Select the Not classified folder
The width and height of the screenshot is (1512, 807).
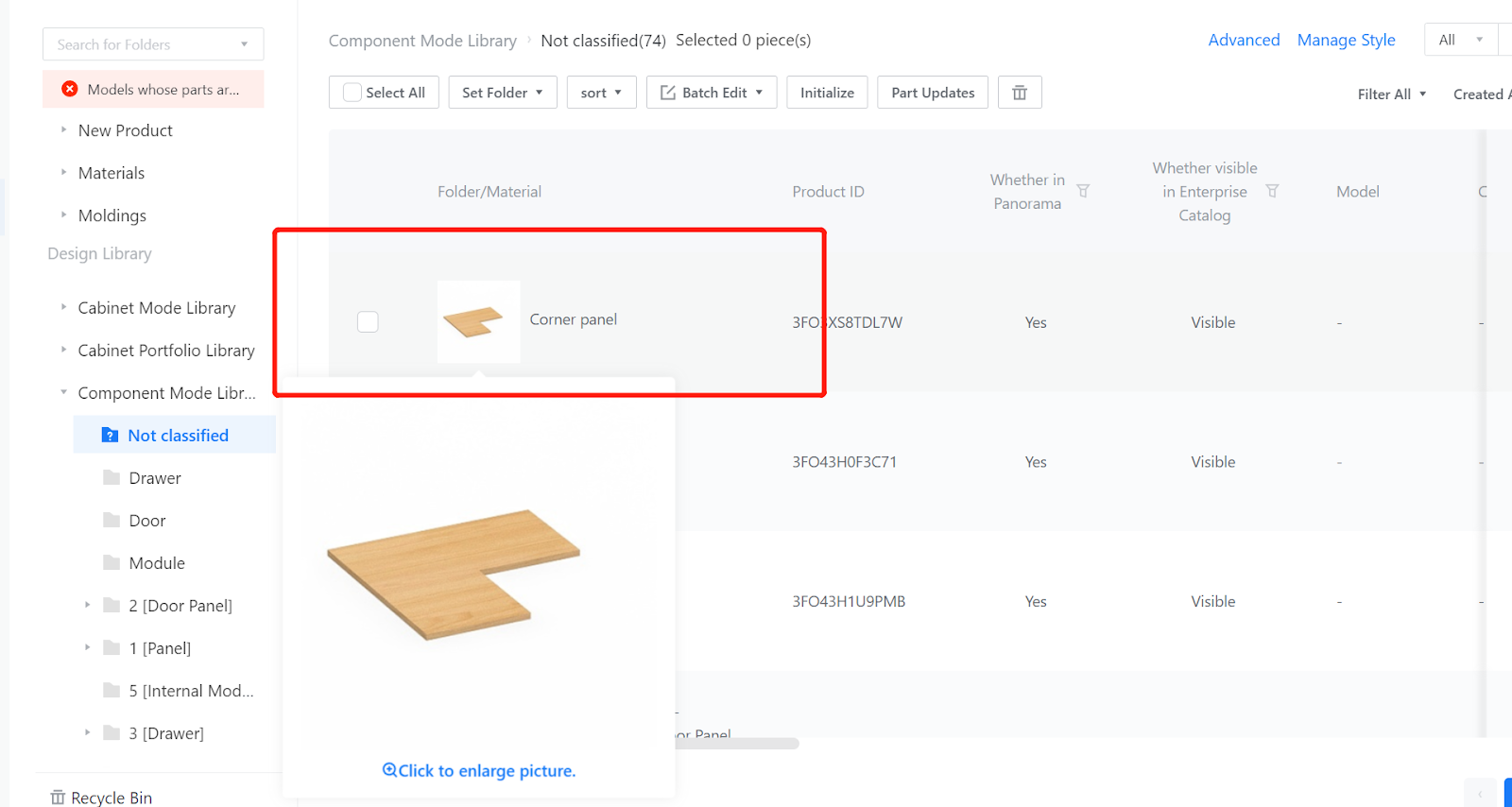click(178, 436)
